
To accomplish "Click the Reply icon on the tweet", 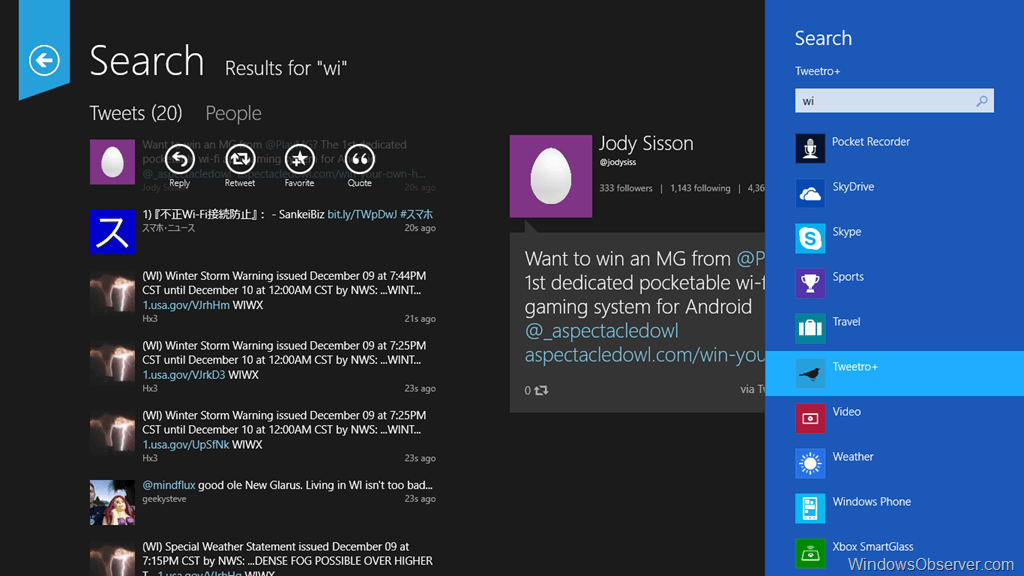I will 179,159.
